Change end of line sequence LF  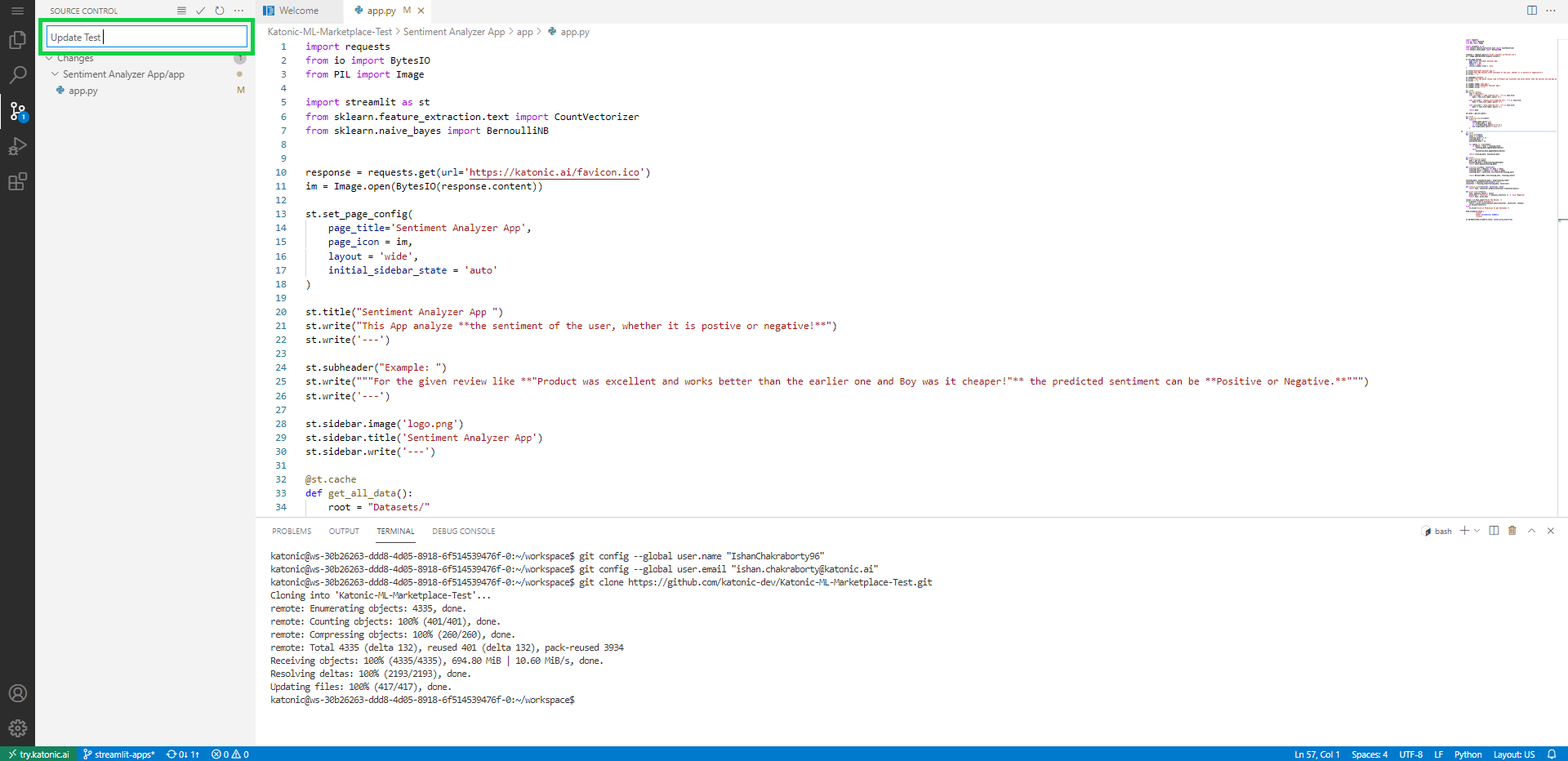coord(1438,754)
